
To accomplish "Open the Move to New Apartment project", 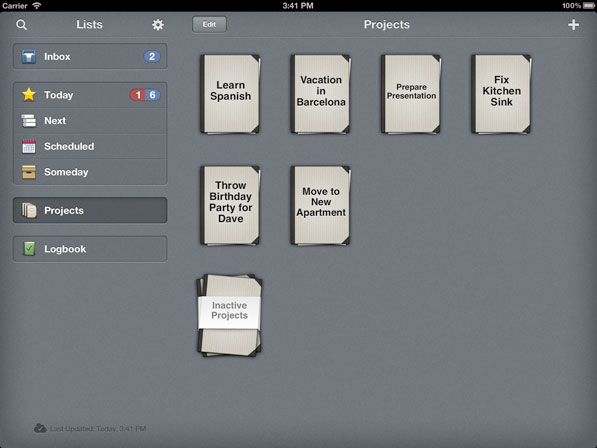I will [x=321, y=206].
